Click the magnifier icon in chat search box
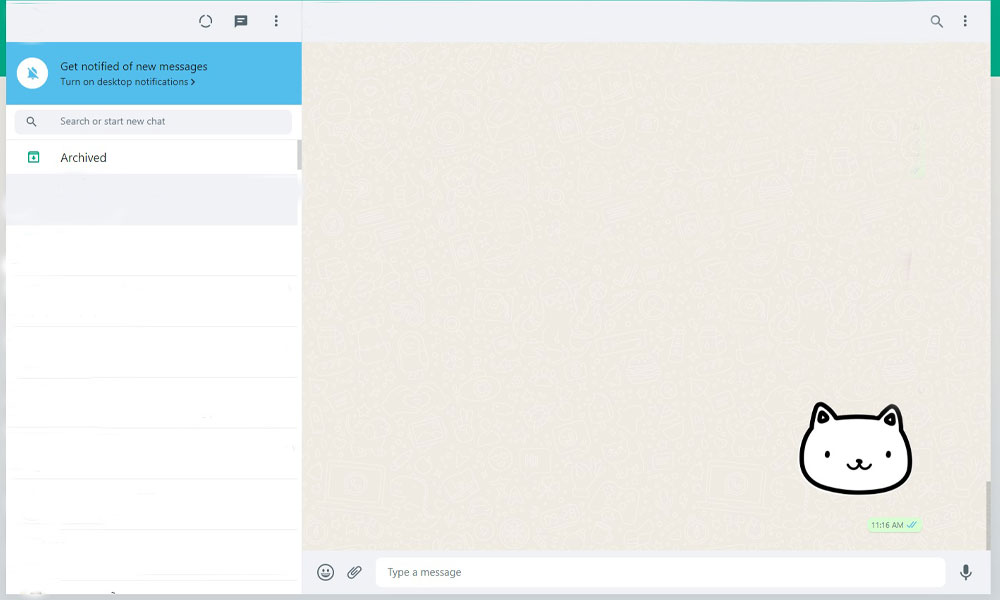The height and width of the screenshot is (600, 1000). coord(32,122)
